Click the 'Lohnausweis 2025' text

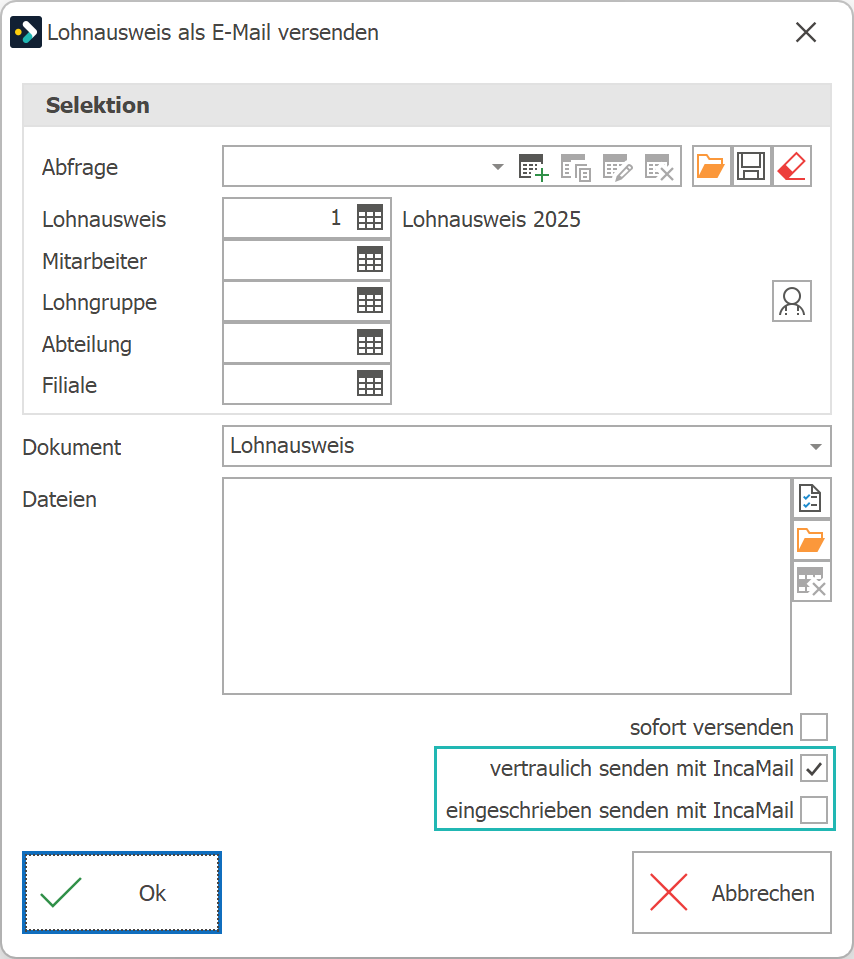491,219
